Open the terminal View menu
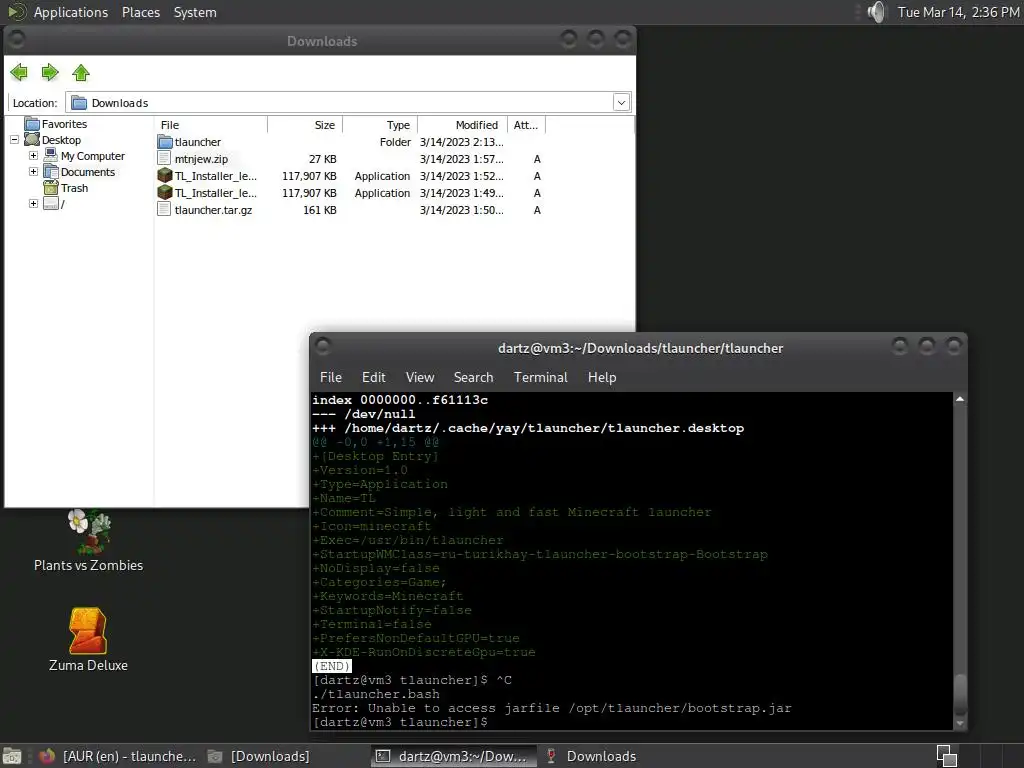This screenshot has height=768, width=1024. 420,377
